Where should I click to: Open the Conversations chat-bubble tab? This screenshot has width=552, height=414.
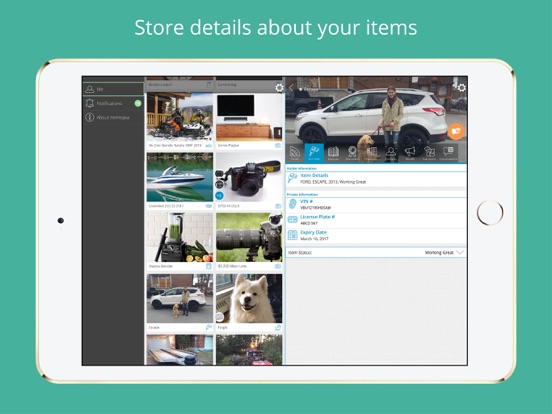coord(448,153)
